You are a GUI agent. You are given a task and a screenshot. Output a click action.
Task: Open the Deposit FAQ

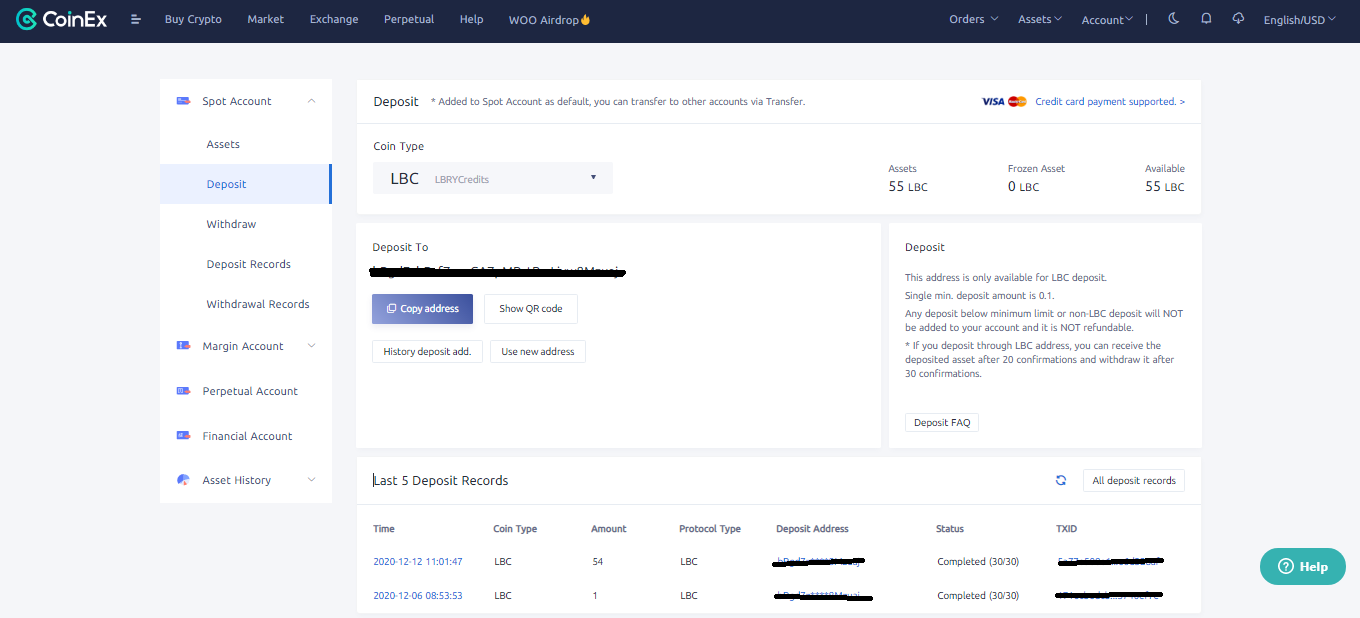[942, 422]
